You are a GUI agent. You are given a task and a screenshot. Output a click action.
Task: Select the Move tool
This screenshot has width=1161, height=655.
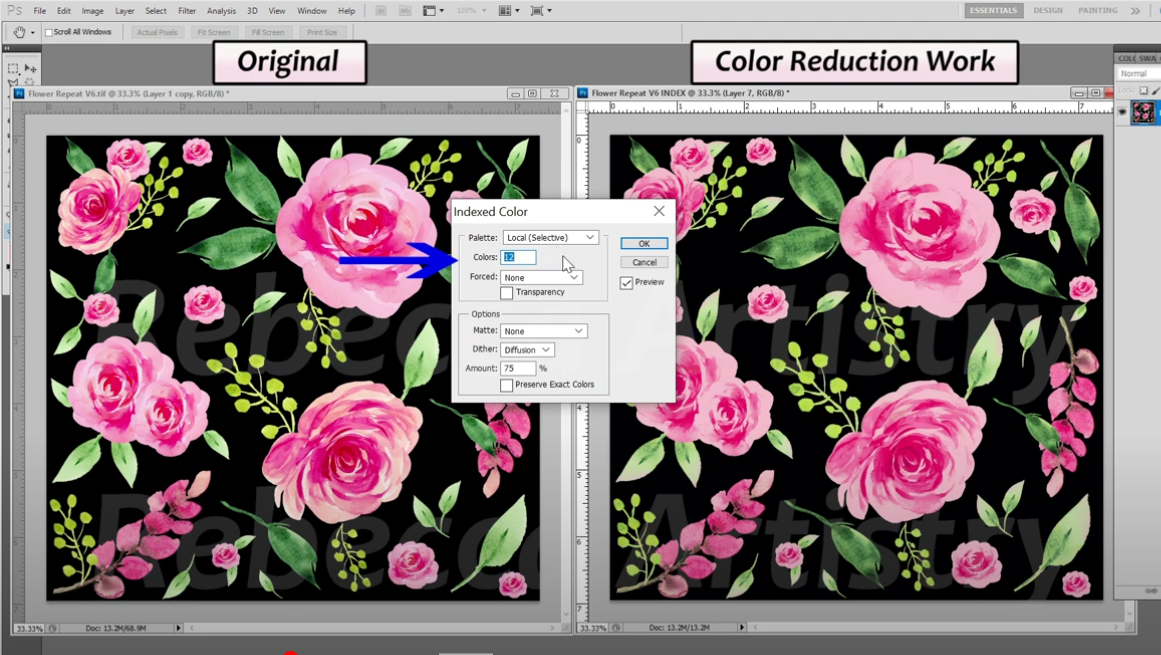[30, 68]
